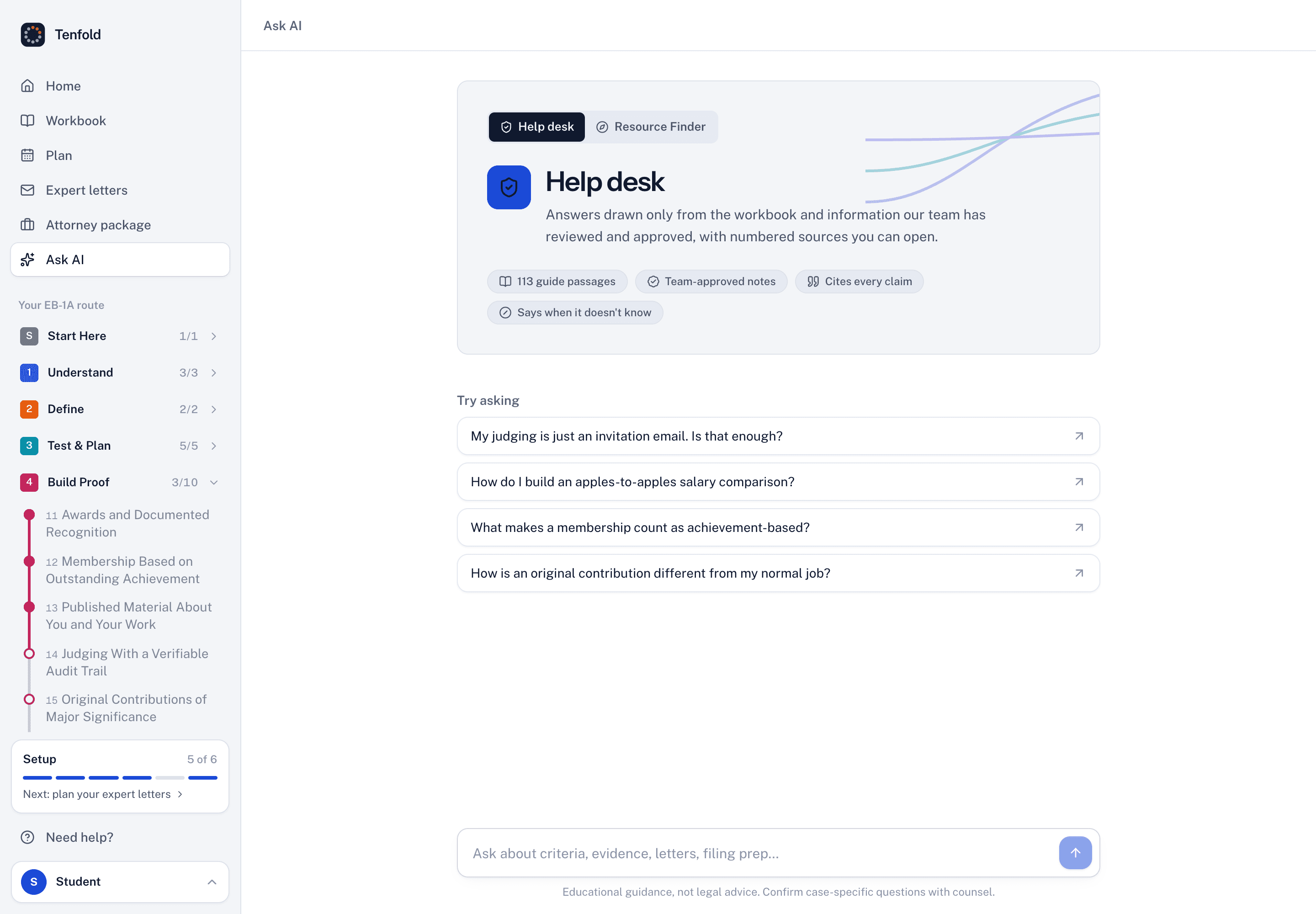The height and width of the screenshot is (914, 1316).
Task: Click the "5 of 6" setup count
Action: point(202,760)
